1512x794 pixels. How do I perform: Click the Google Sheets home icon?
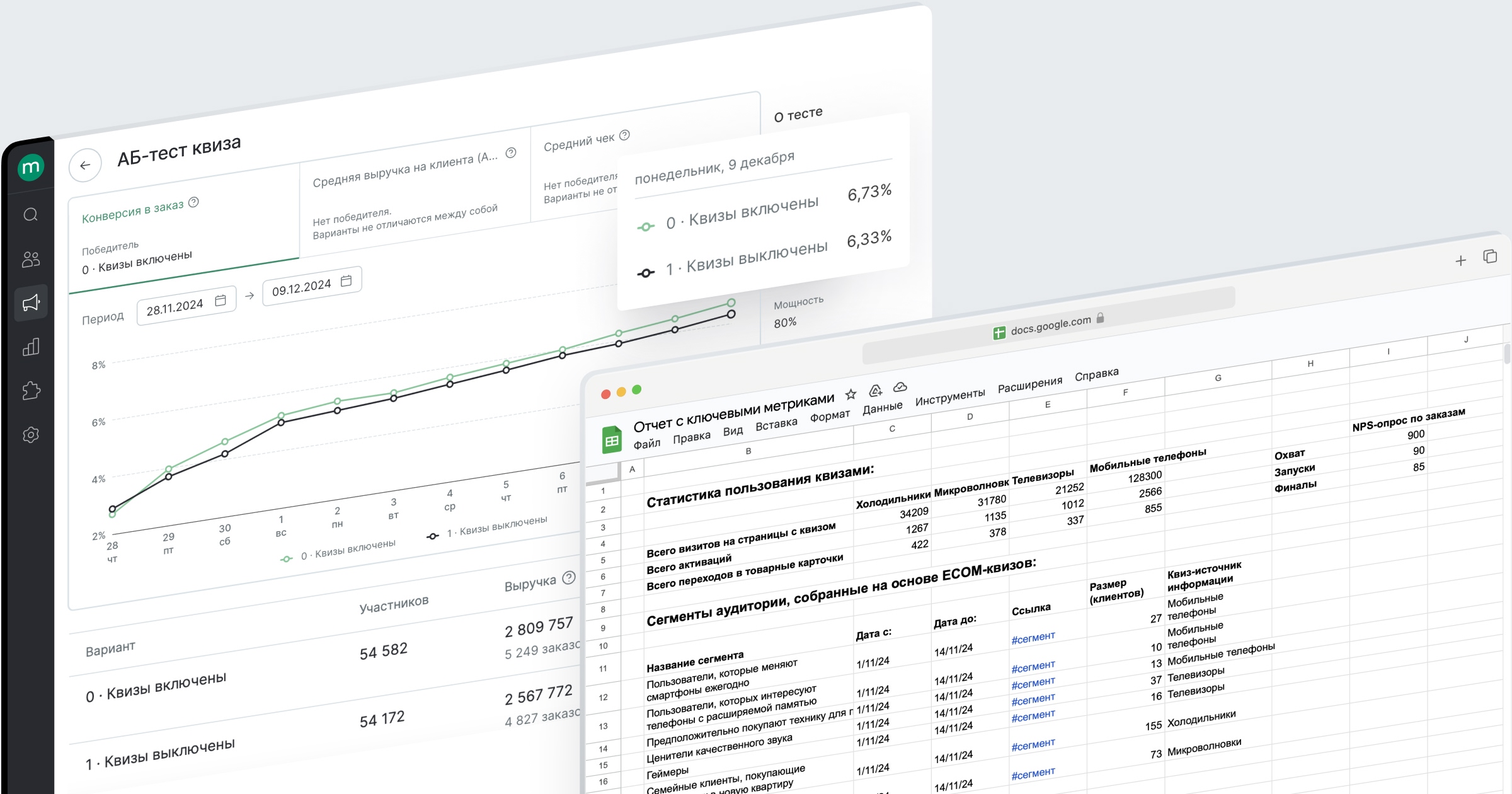click(x=611, y=440)
